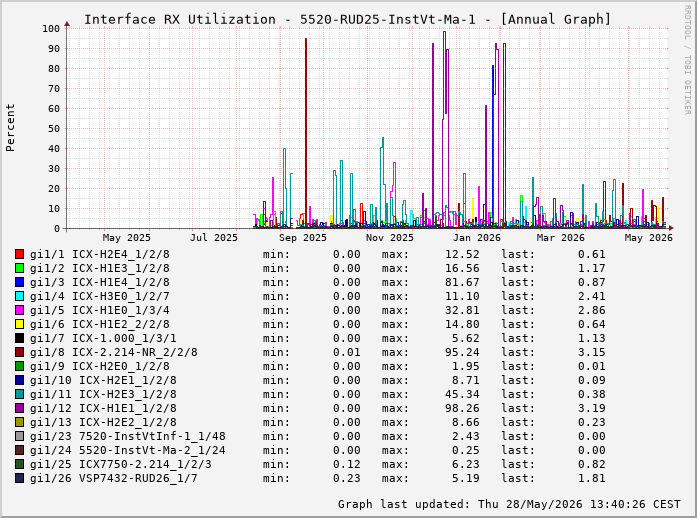This screenshot has width=697, height=518.
Task: Click min value 0.12 for gi1/25
Action: click(x=347, y=464)
